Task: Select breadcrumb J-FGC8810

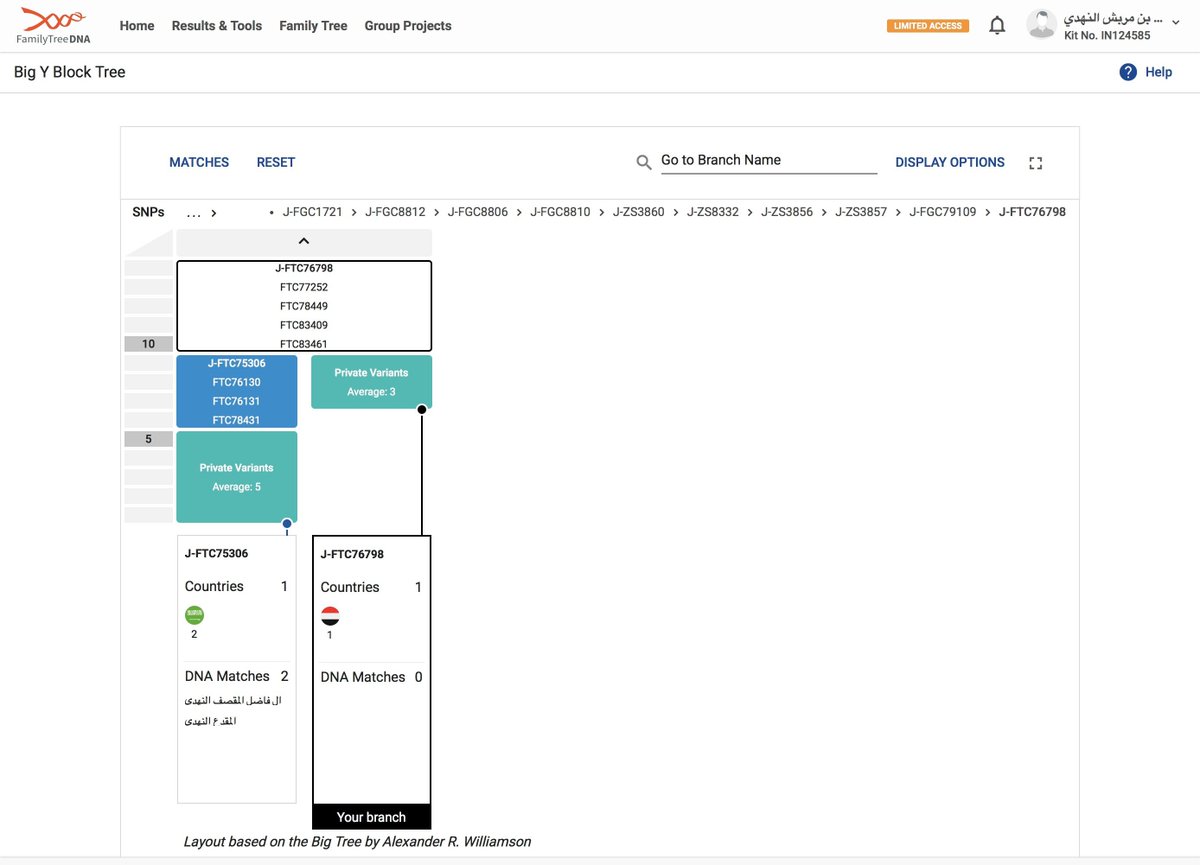Action: (560, 212)
